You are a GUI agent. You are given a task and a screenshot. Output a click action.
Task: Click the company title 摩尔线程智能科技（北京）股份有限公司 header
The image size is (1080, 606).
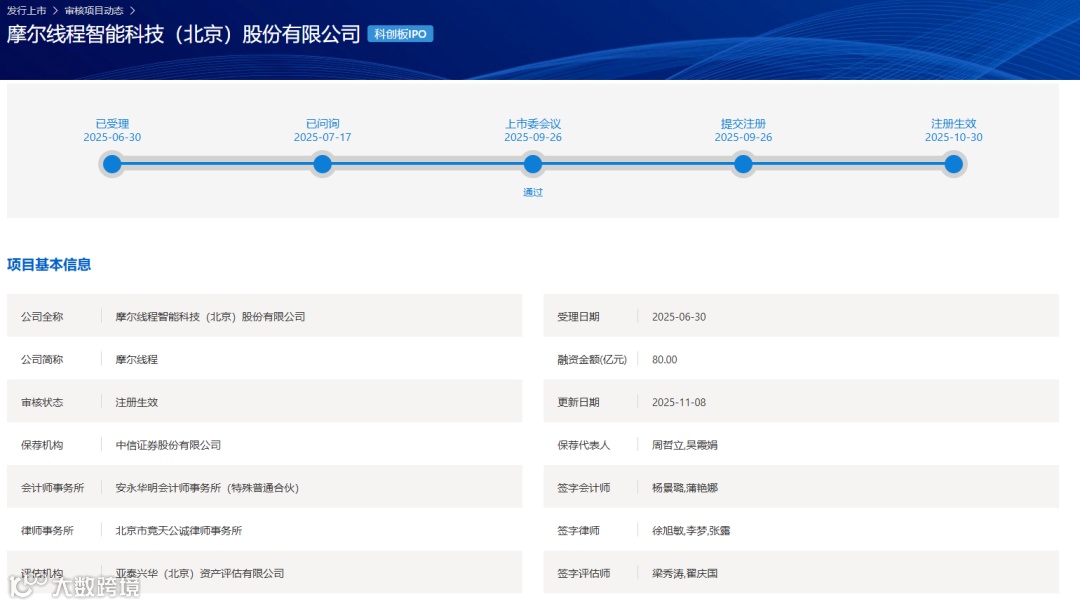tap(184, 34)
